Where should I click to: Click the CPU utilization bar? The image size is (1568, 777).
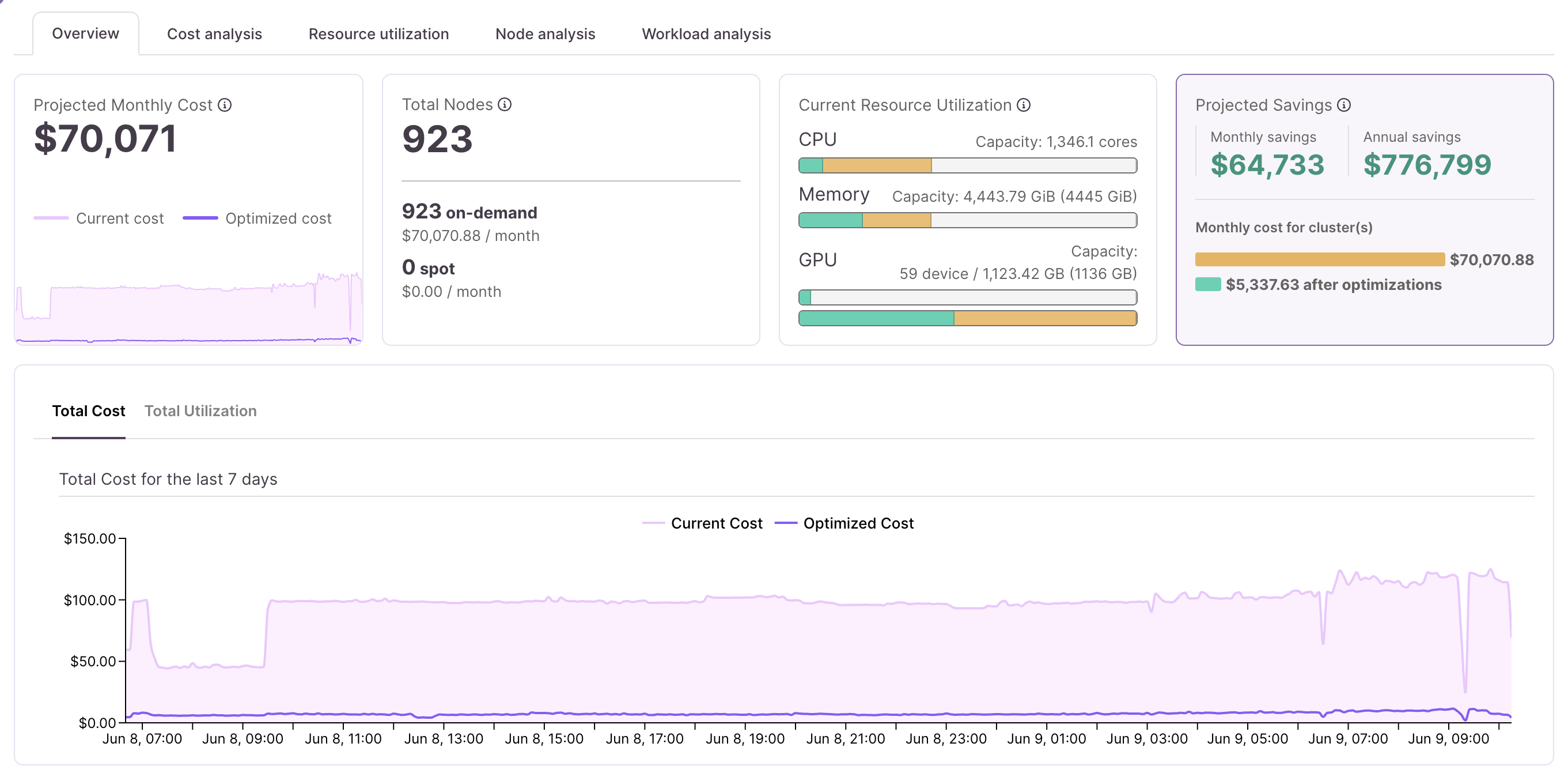967,165
